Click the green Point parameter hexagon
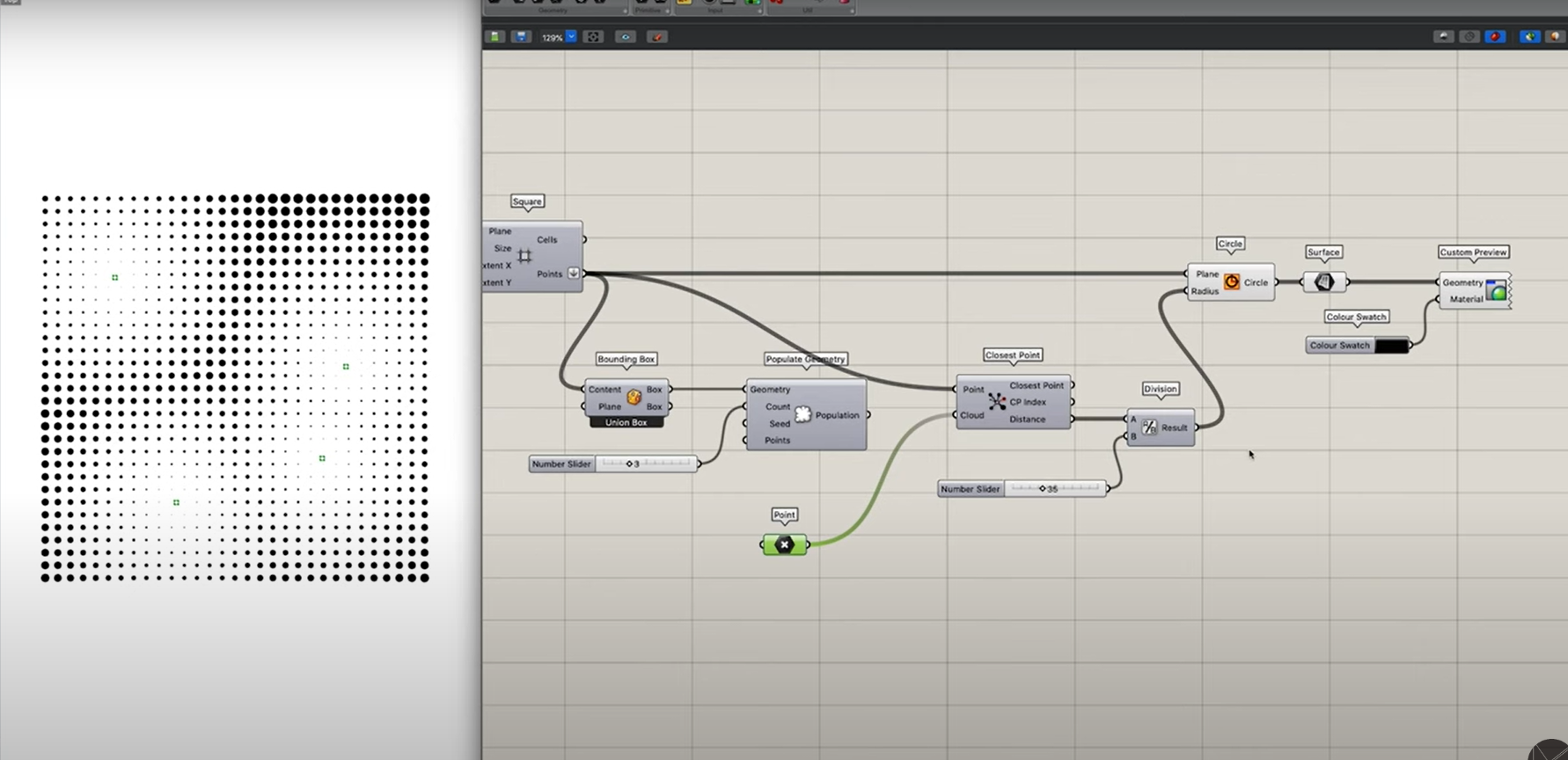Image resolution: width=1568 pixels, height=760 pixels. click(785, 544)
